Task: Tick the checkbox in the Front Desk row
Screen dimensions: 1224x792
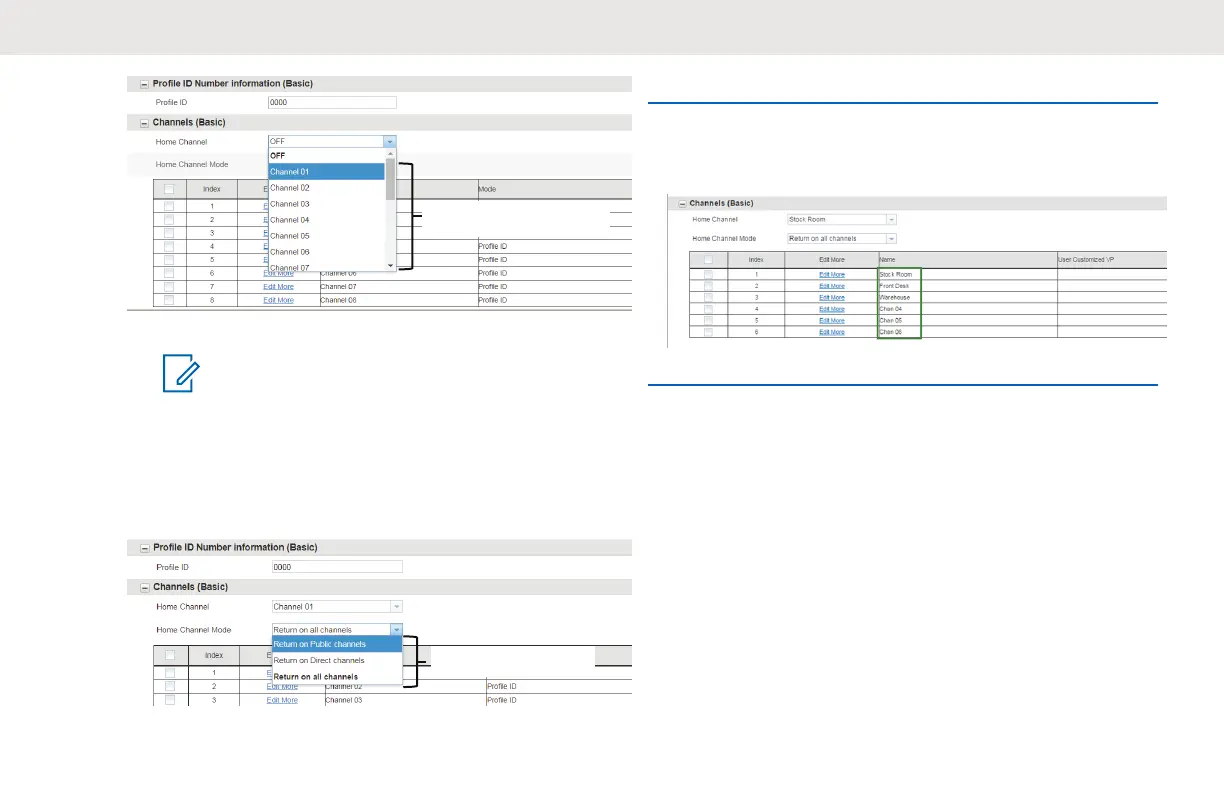Action: pyautogui.click(x=709, y=285)
